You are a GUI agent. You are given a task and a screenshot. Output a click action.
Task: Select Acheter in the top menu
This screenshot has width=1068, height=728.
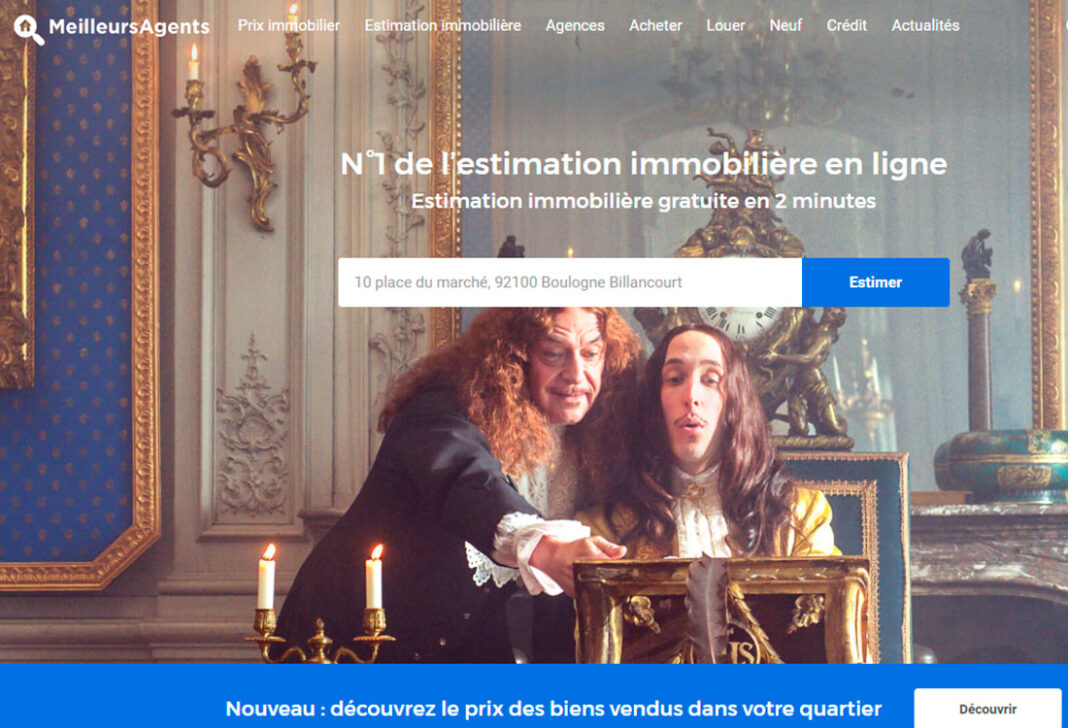pos(655,26)
